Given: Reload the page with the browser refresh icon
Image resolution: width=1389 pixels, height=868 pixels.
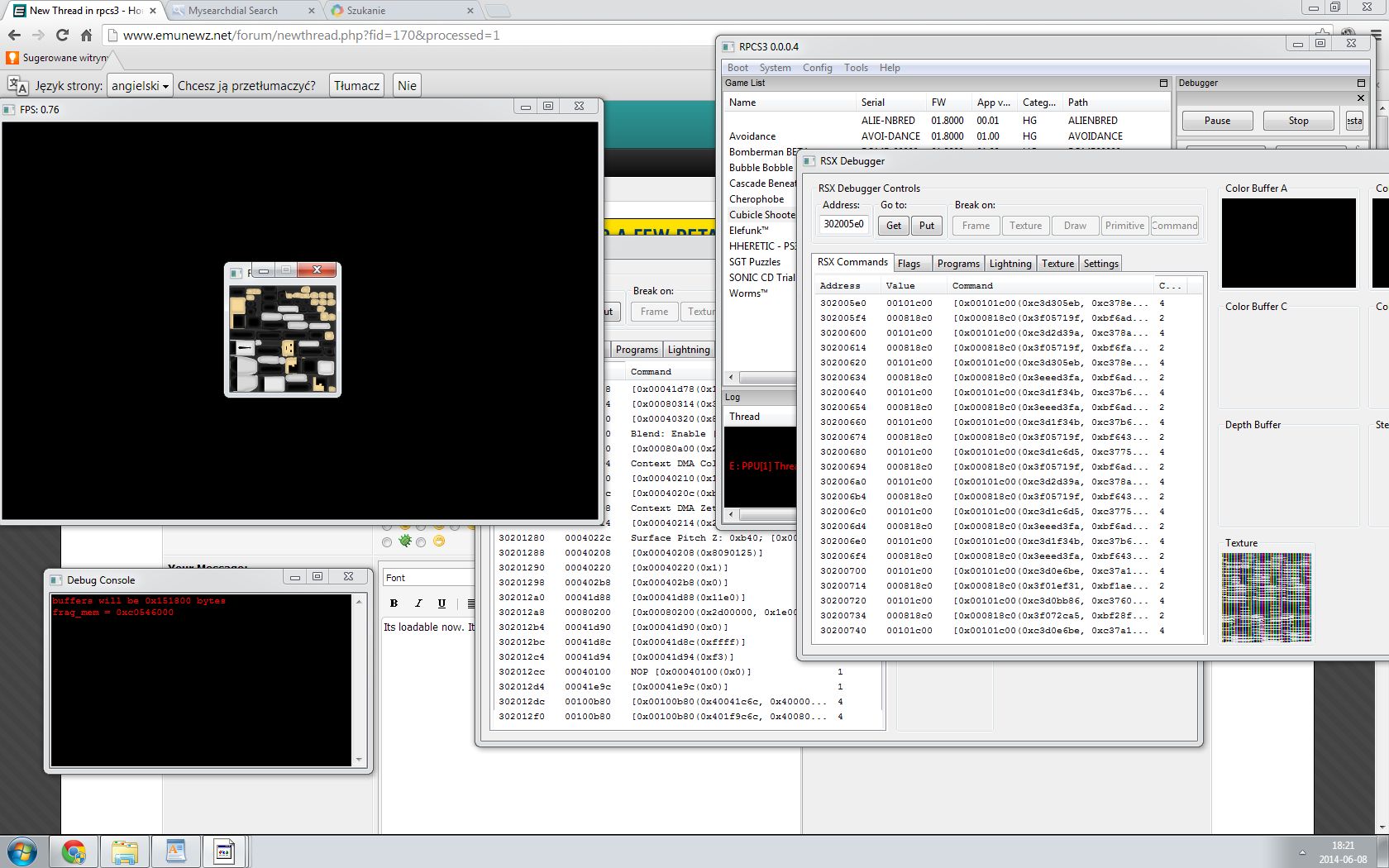Looking at the screenshot, I should [x=62, y=36].
